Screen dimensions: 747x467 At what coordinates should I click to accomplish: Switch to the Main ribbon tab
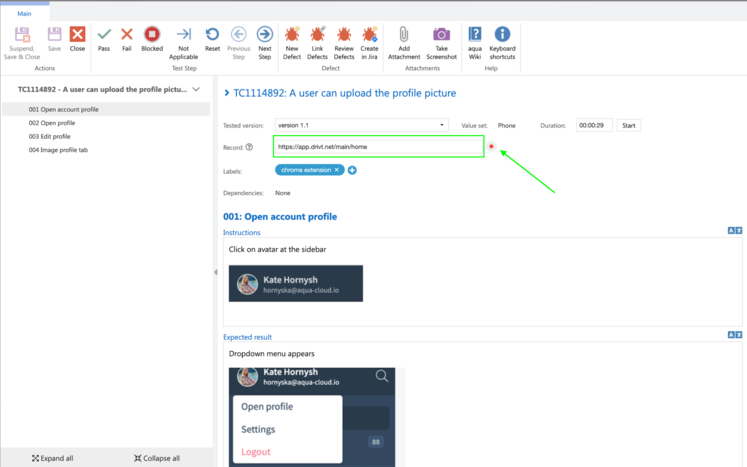[24, 14]
